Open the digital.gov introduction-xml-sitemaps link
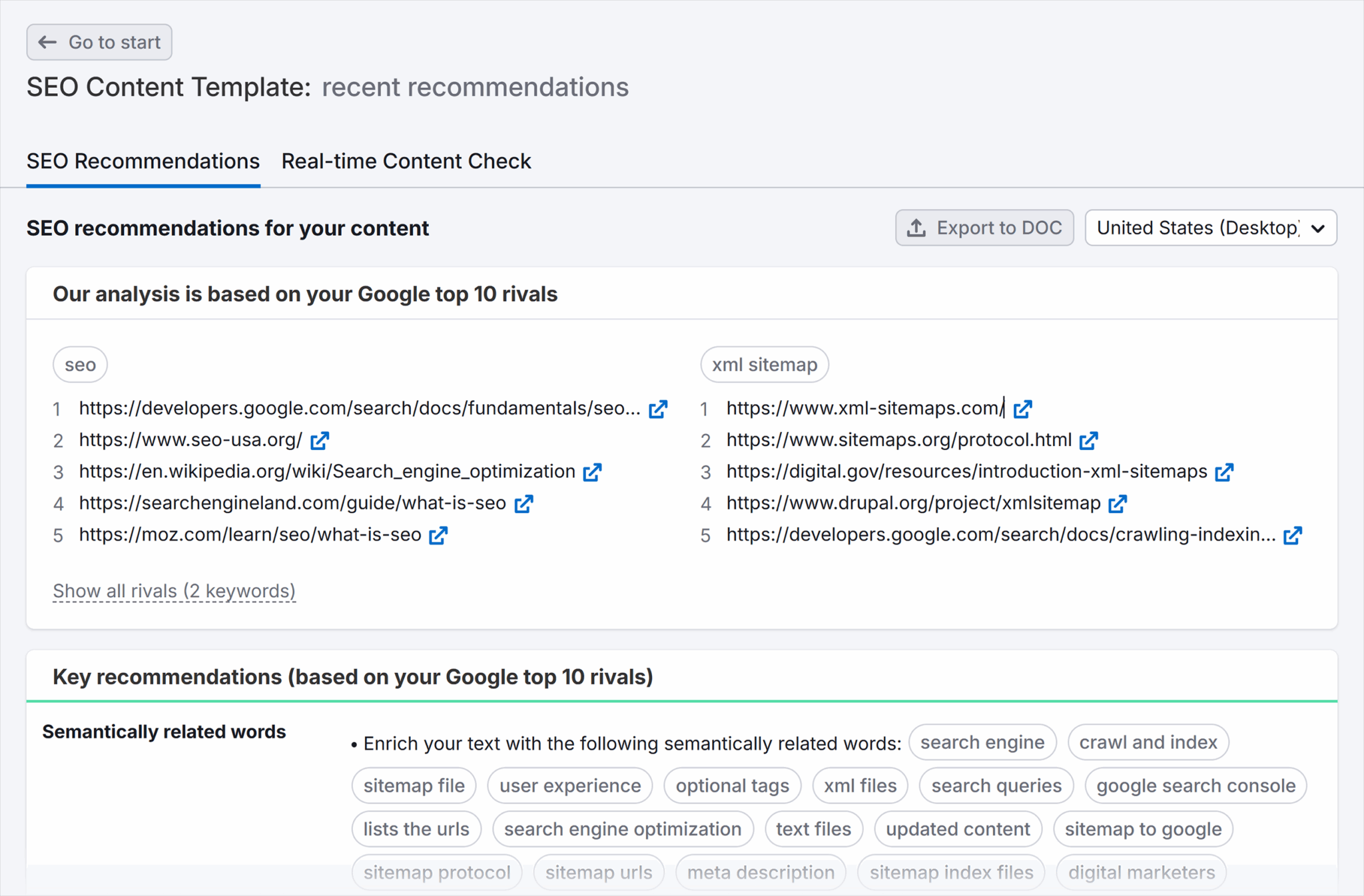Screen dimensions: 1364x896 [967, 471]
